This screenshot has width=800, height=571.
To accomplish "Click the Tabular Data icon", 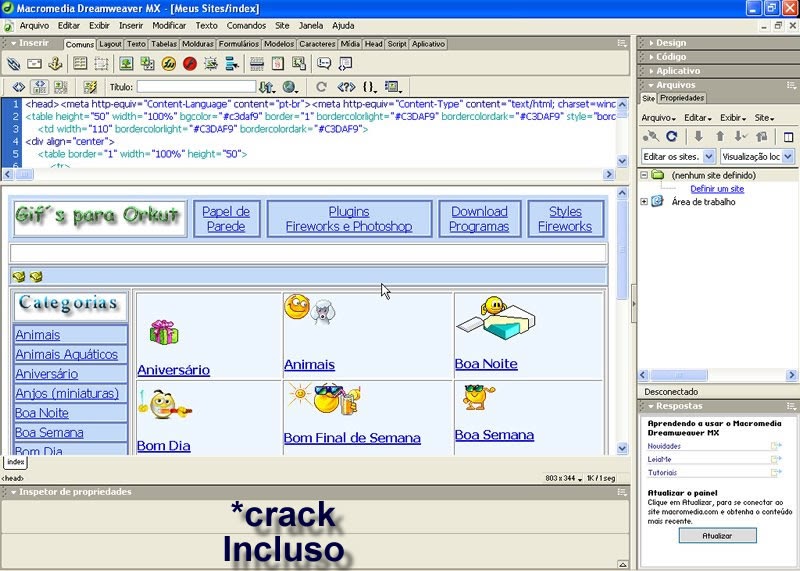I will pyautogui.click(x=299, y=64).
